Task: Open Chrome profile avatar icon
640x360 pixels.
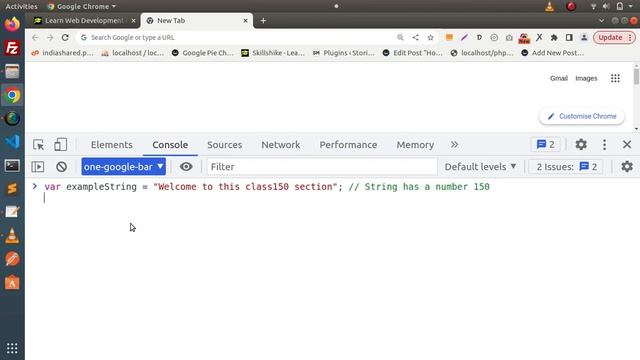Action: [x=584, y=38]
